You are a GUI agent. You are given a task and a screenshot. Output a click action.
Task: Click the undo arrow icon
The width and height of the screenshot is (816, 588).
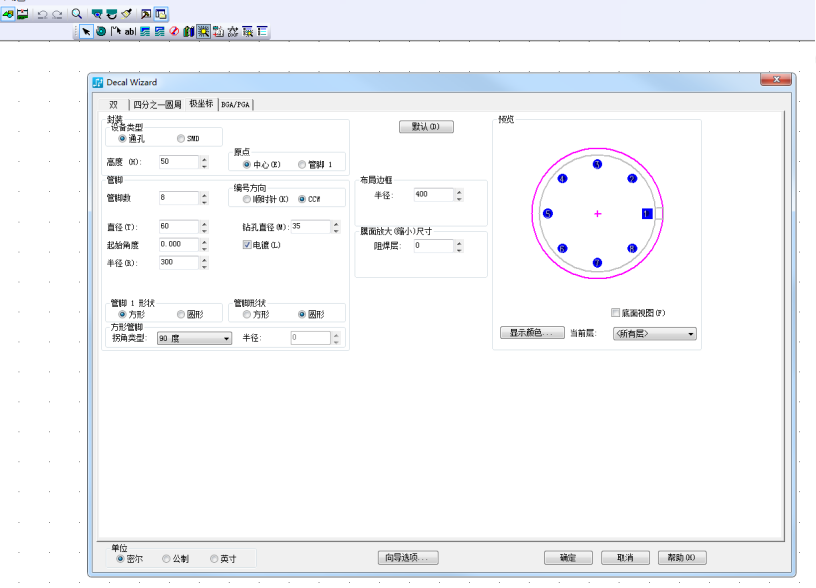[43, 14]
